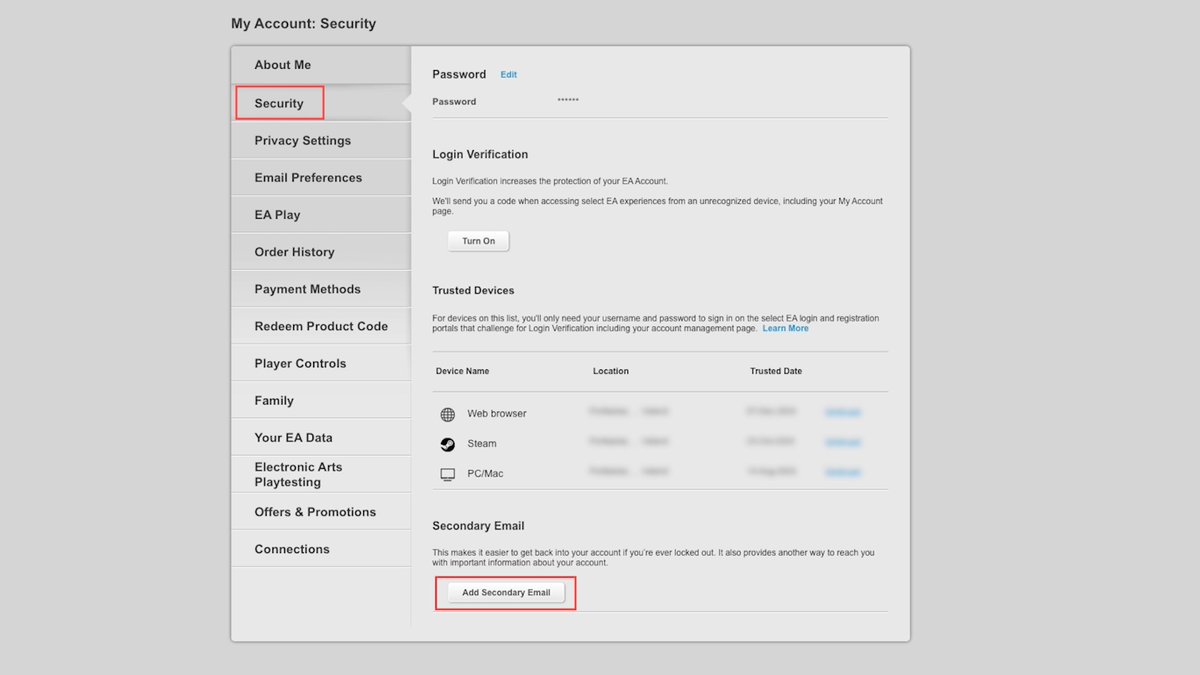This screenshot has width=1200, height=675.
Task: Open Your EA Data
Action: click(321, 437)
